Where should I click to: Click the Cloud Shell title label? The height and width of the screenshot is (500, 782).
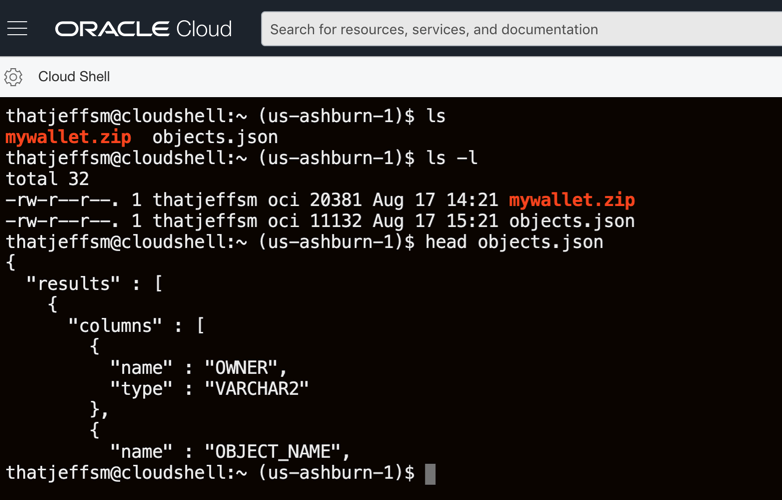point(74,76)
